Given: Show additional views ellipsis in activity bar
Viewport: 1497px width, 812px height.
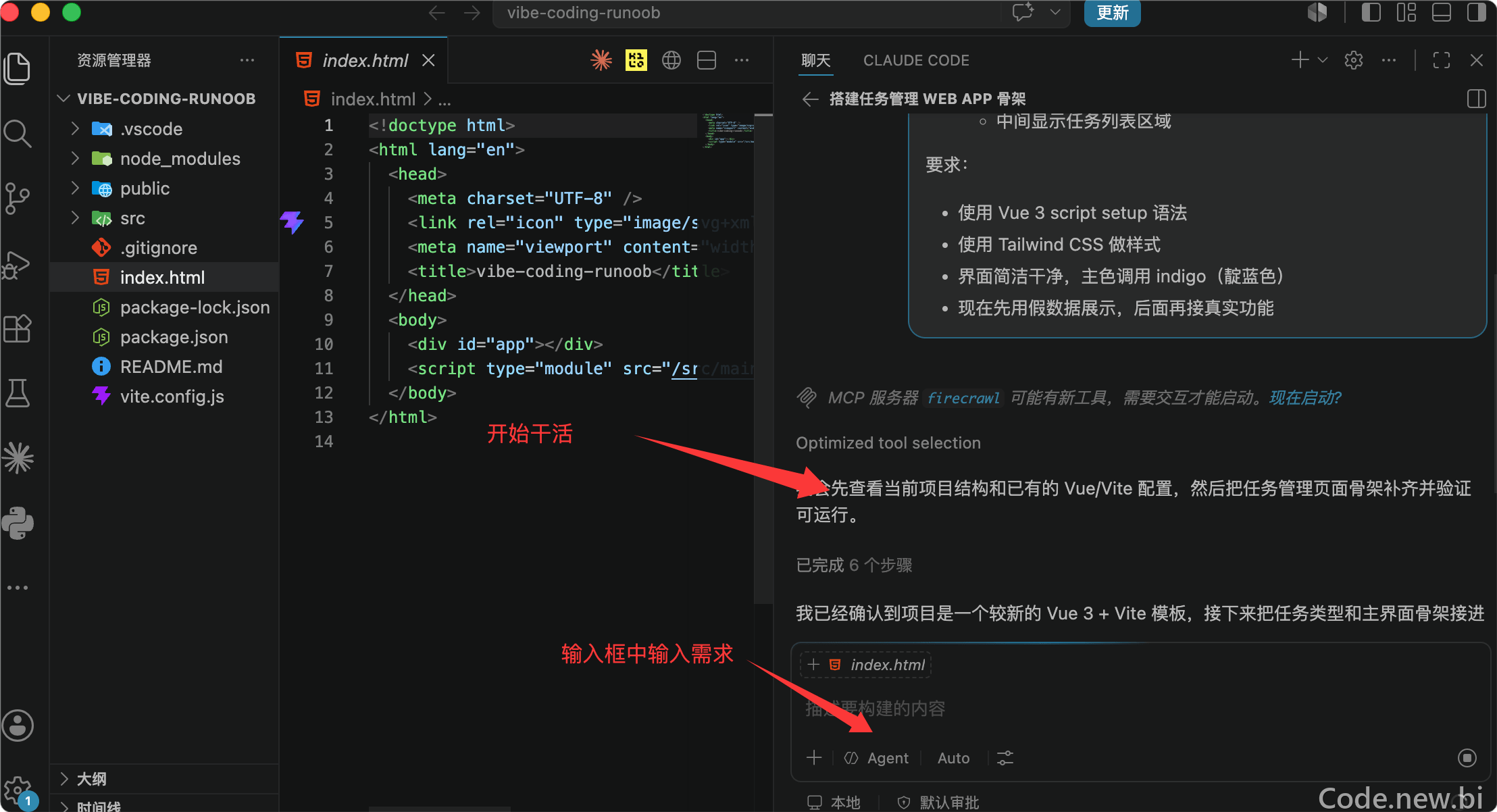Looking at the screenshot, I should click(x=18, y=588).
